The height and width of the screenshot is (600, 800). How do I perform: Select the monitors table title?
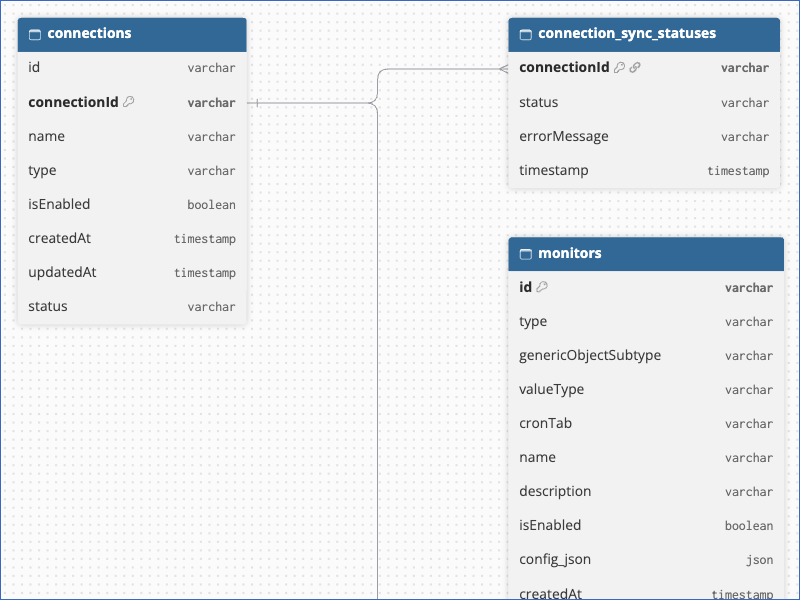(x=570, y=253)
